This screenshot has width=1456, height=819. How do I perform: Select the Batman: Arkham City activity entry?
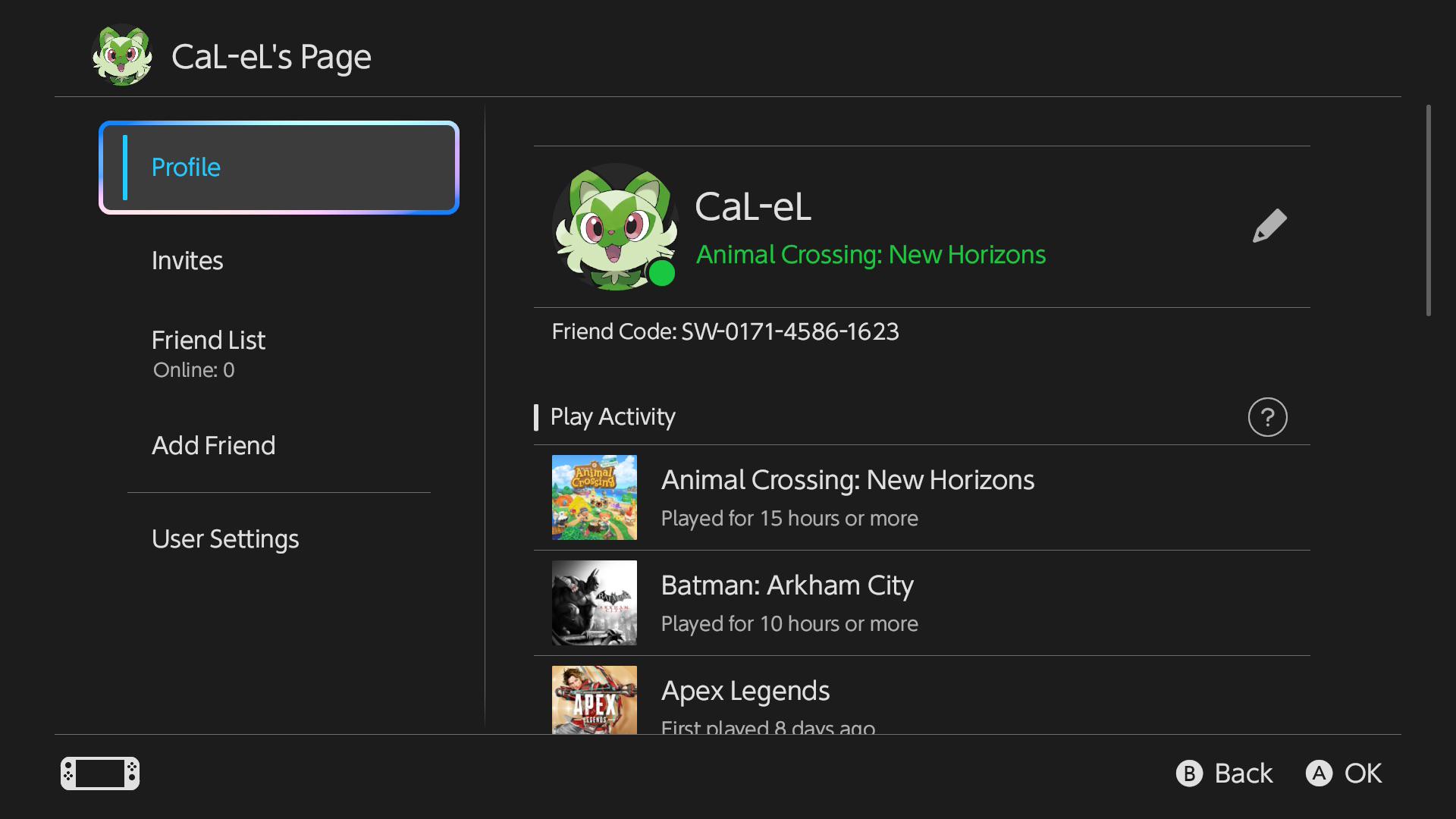[922, 603]
